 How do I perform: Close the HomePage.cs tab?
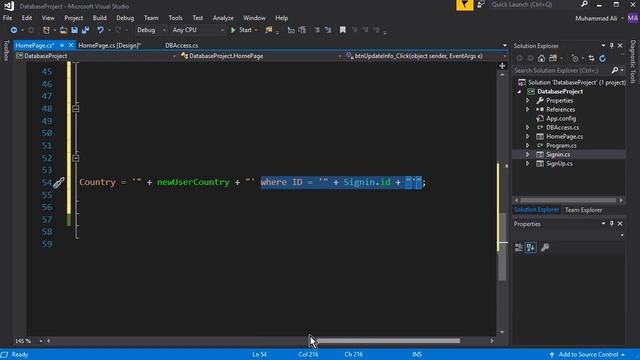tap(71, 45)
